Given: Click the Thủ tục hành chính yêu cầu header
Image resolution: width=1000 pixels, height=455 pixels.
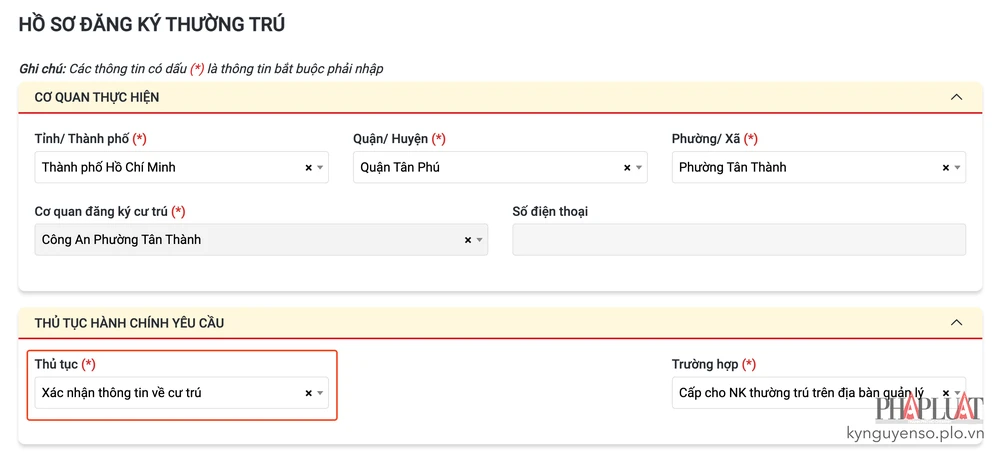Looking at the screenshot, I should coord(130,323).
